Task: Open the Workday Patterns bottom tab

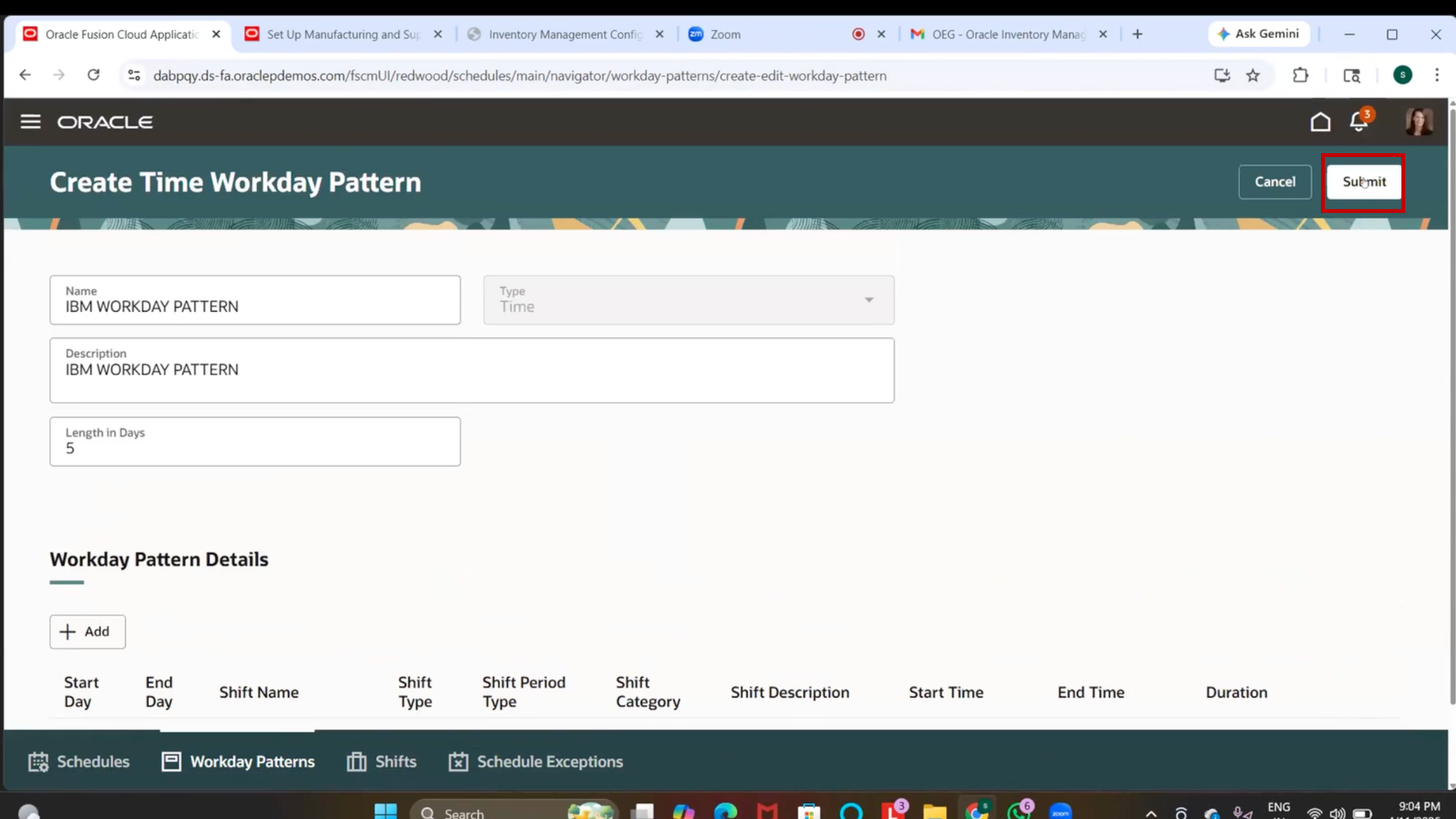Action: click(238, 761)
